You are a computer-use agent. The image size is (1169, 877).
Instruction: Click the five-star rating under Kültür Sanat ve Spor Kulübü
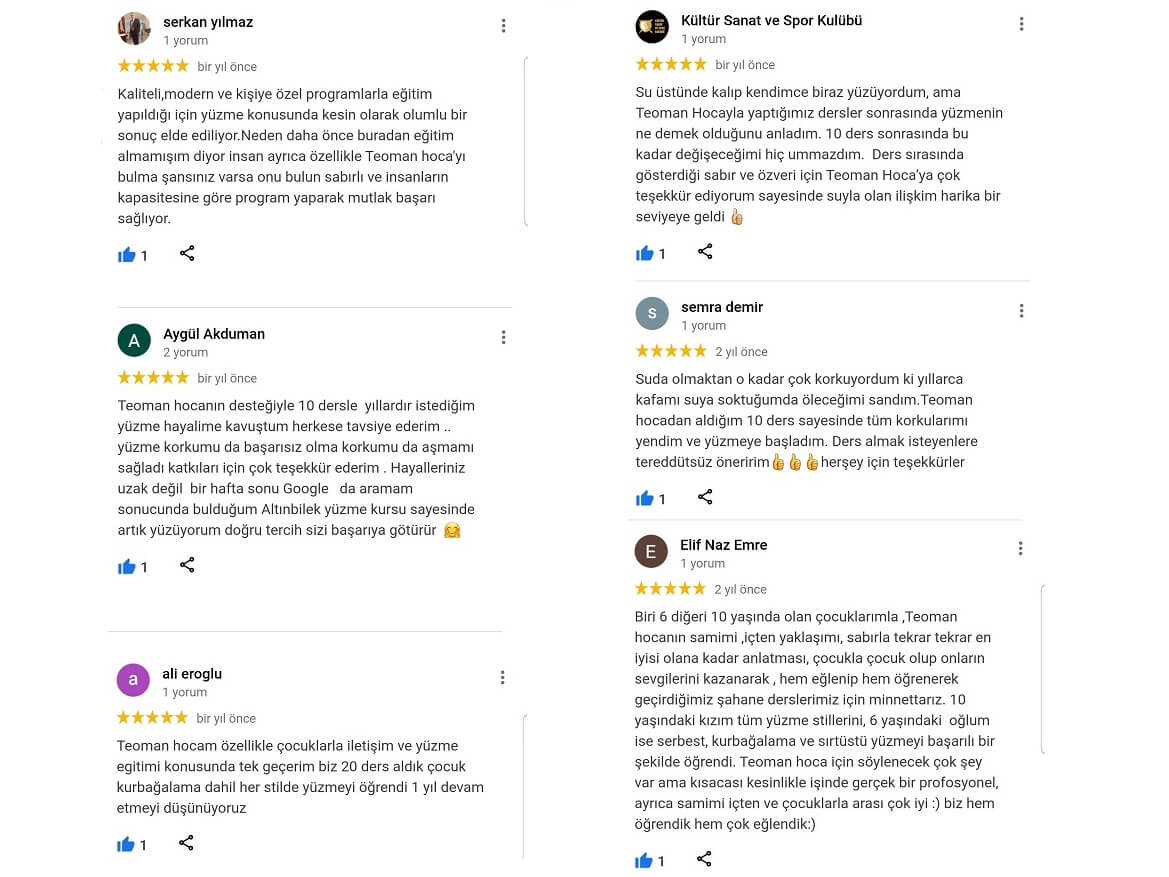671,63
